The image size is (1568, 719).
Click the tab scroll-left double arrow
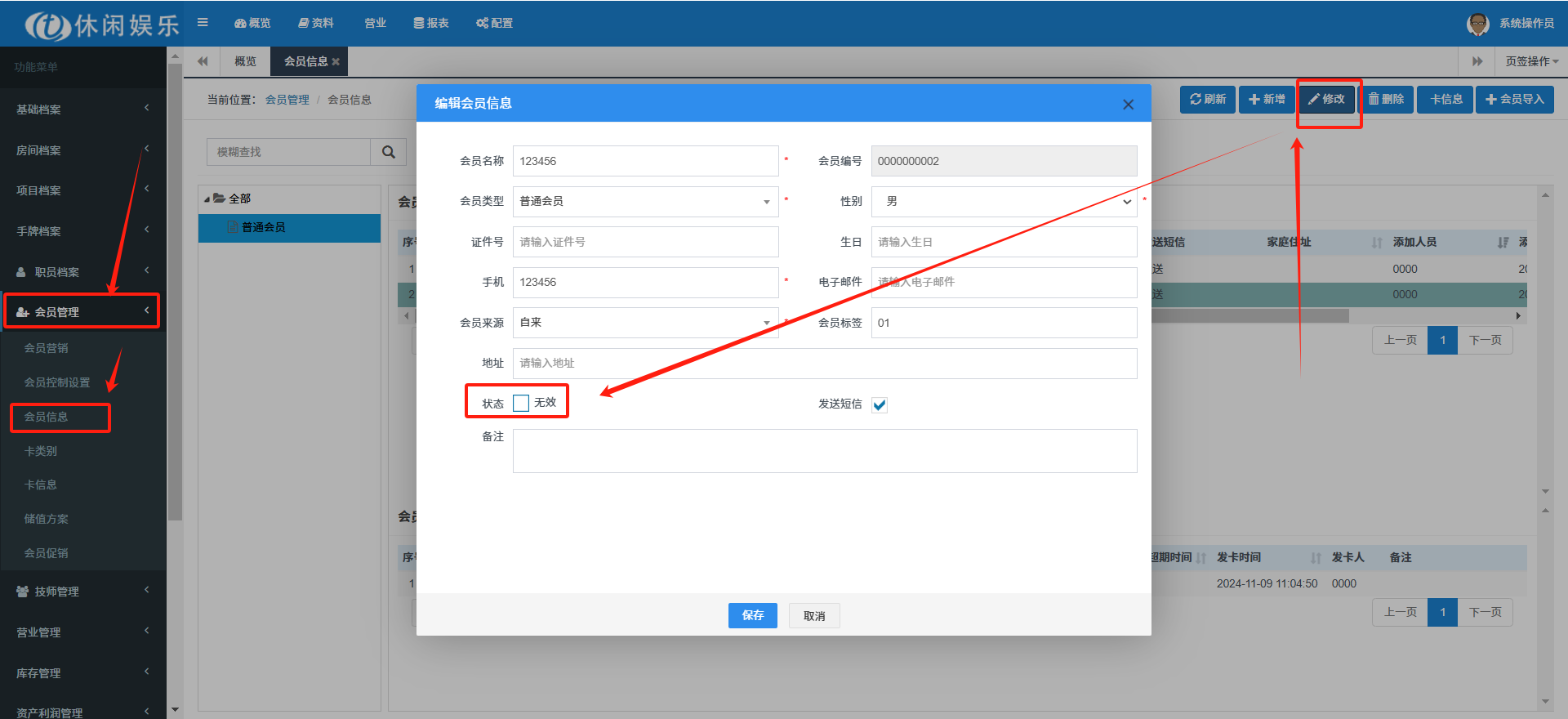pos(203,61)
